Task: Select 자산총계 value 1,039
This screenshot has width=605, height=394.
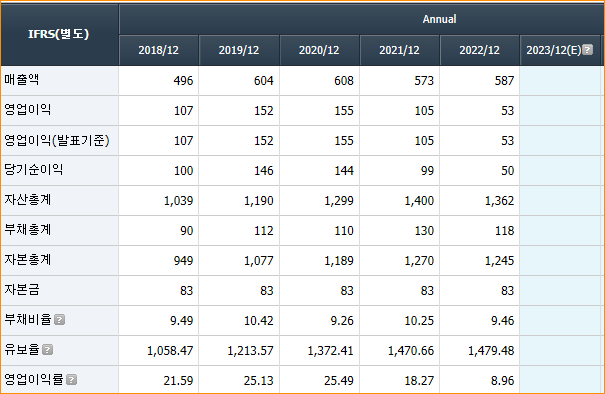Action: point(178,201)
